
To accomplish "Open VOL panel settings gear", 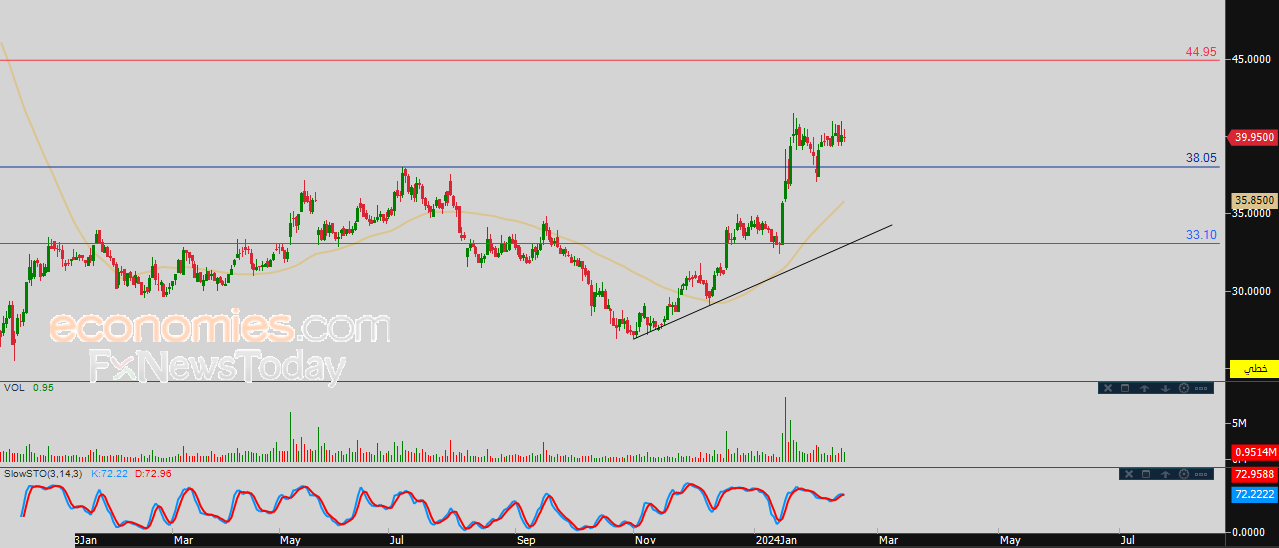I will (x=1184, y=388).
